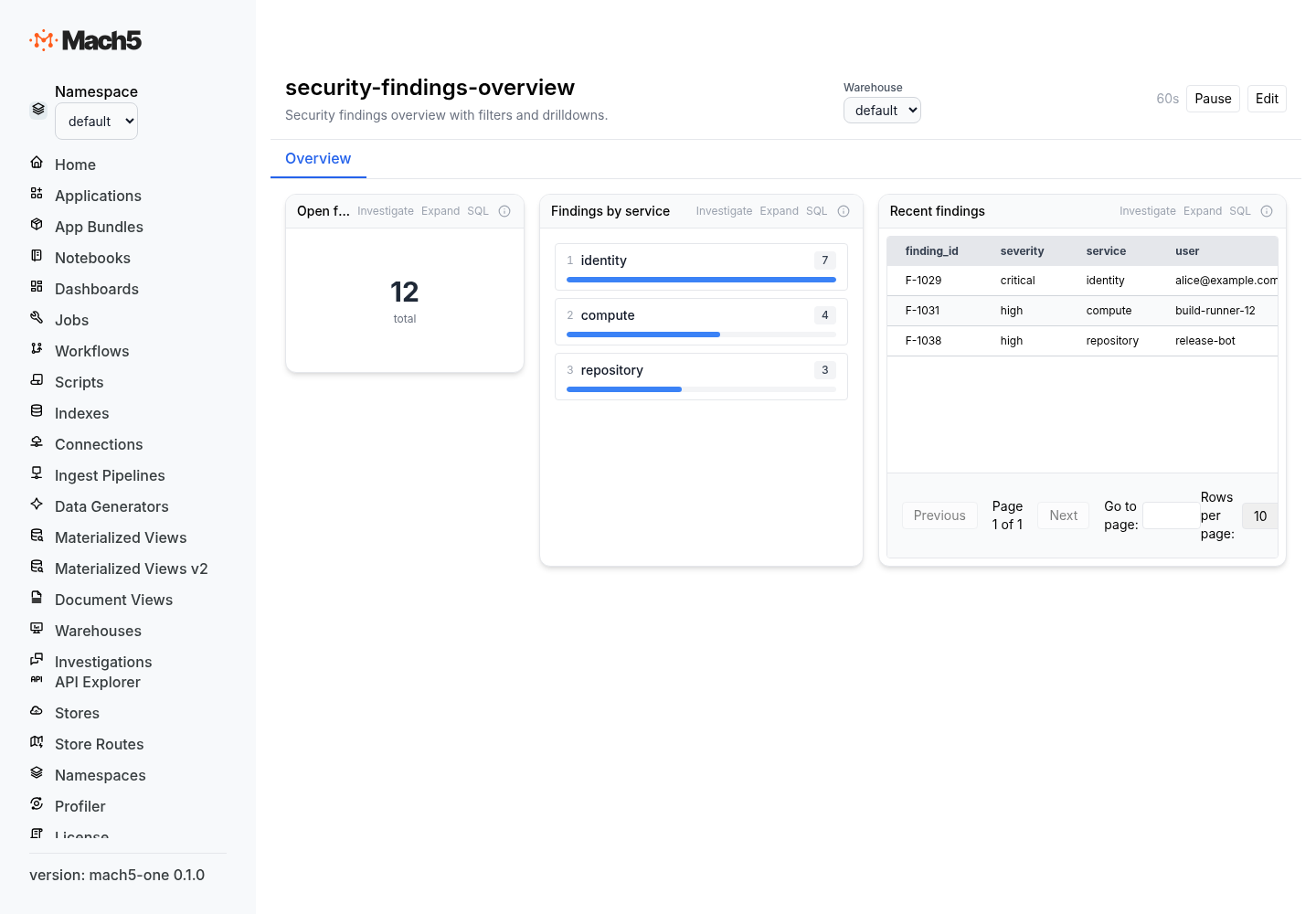Pause the dashboard auto-refresh
Screen dimensions: 1316x914
click(1213, 99)
